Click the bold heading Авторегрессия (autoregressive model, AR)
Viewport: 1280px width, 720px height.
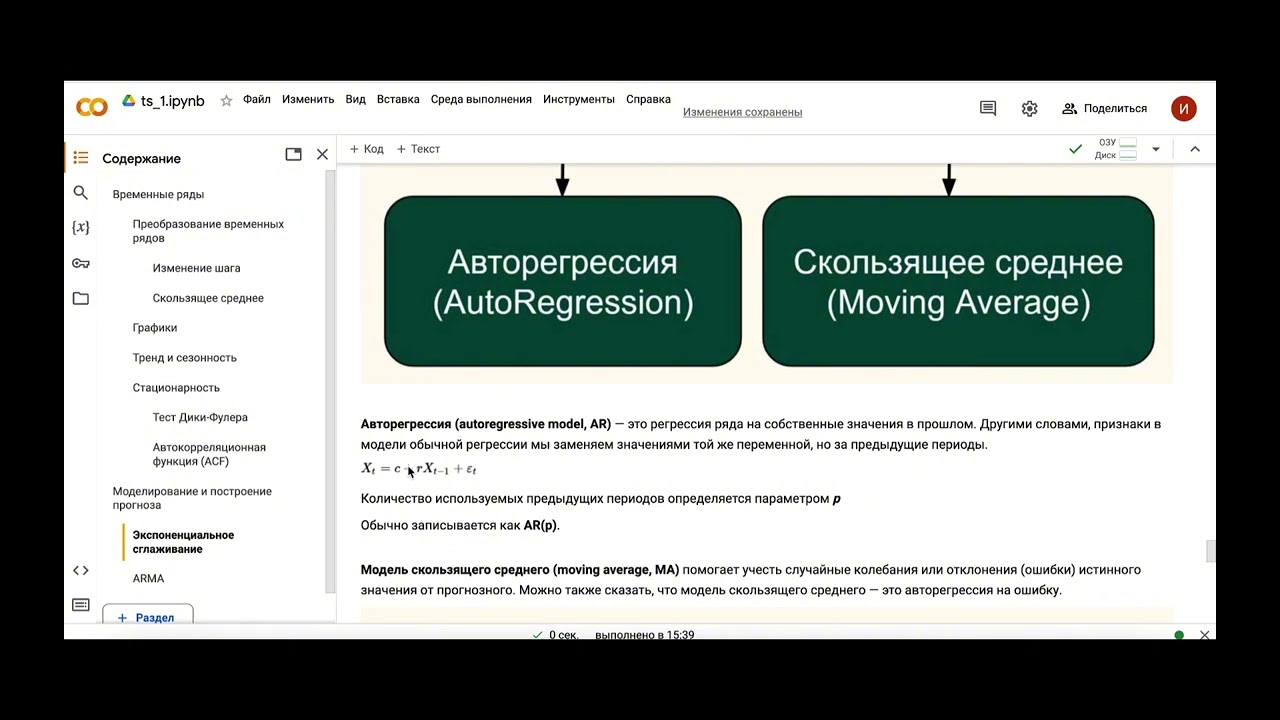(486, 424)
